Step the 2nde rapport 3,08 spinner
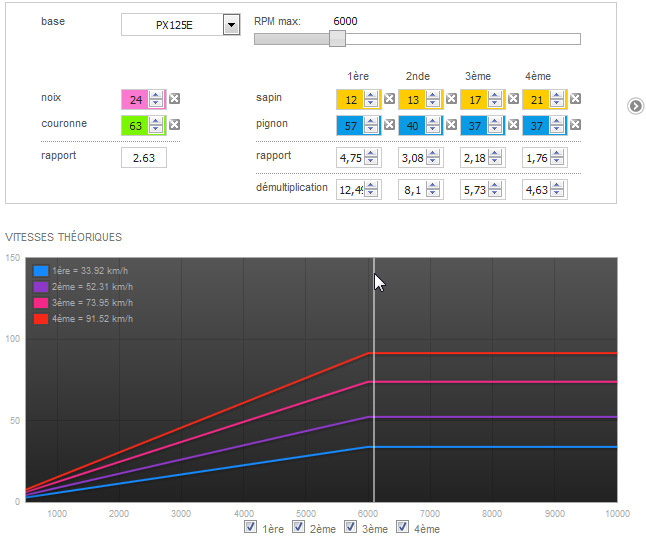Image resolution: width=646 pixels, height=543 pixels. pyautogui.click(x=433, y=157)
